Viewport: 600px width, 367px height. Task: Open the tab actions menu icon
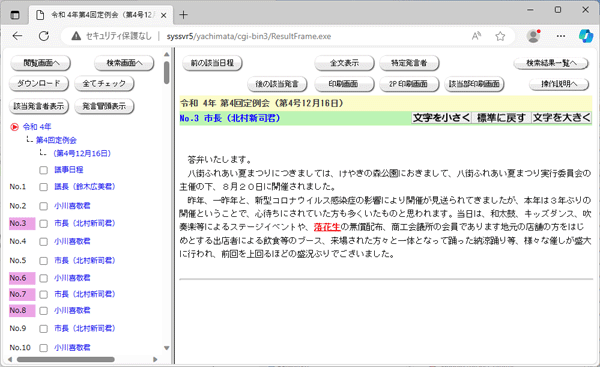coord(15,15)
